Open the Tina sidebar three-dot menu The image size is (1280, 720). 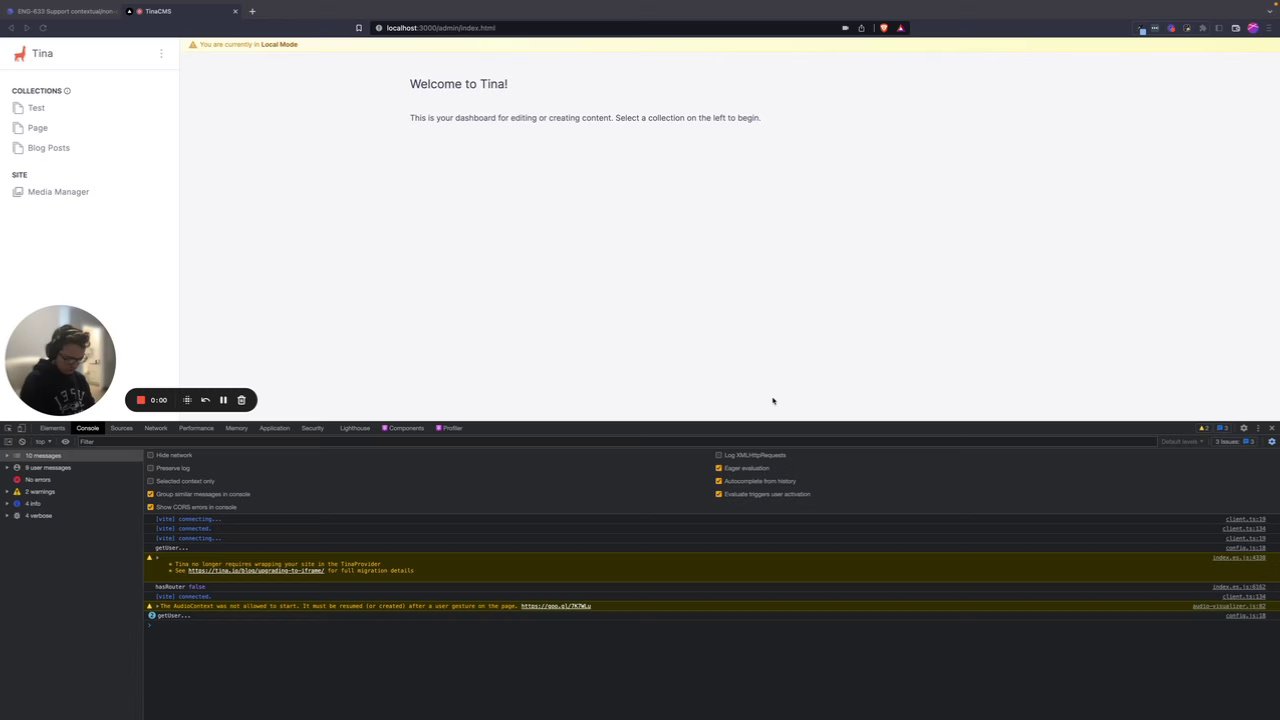coord(161,54)
